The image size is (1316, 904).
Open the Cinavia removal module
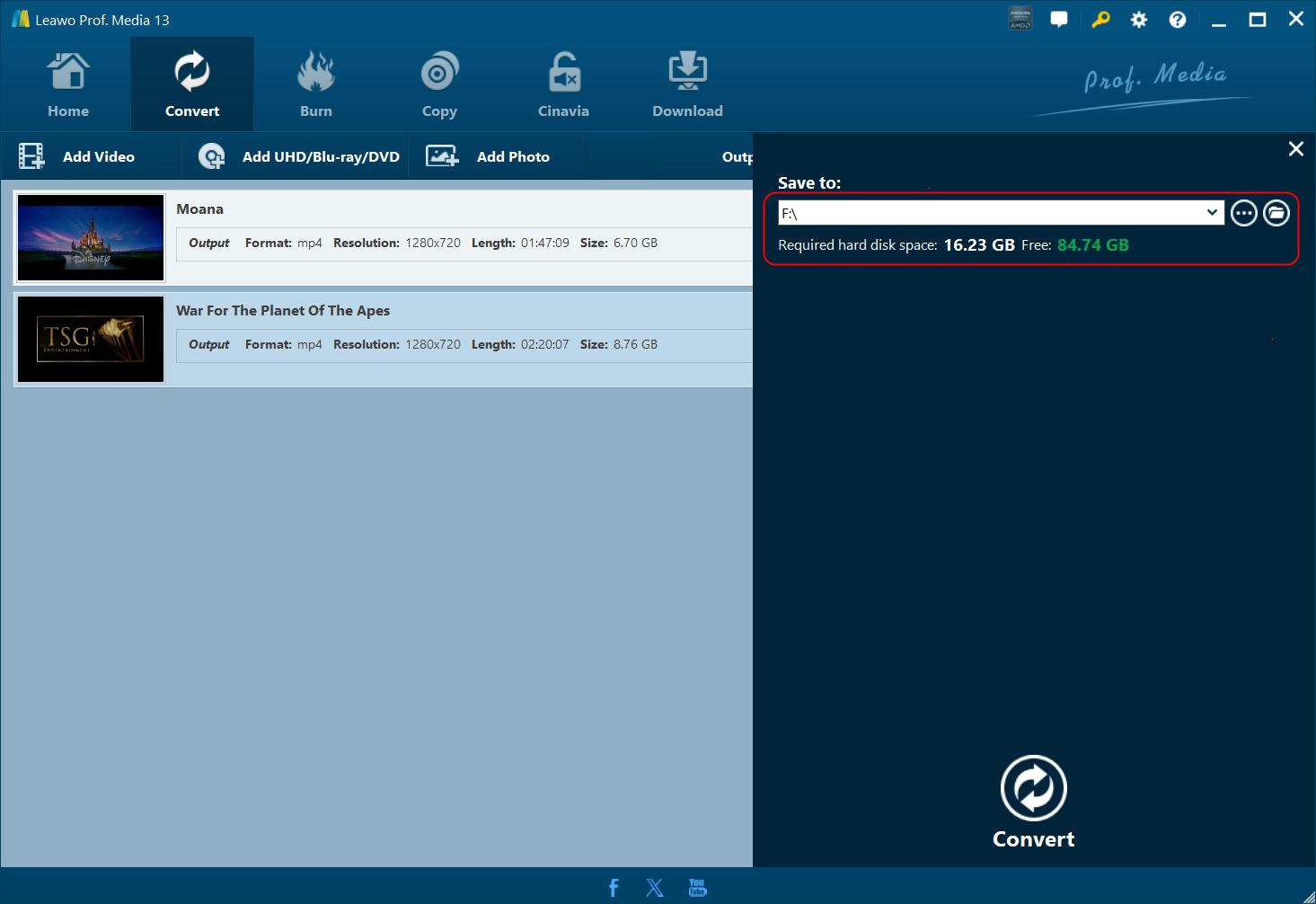[563, 85]
